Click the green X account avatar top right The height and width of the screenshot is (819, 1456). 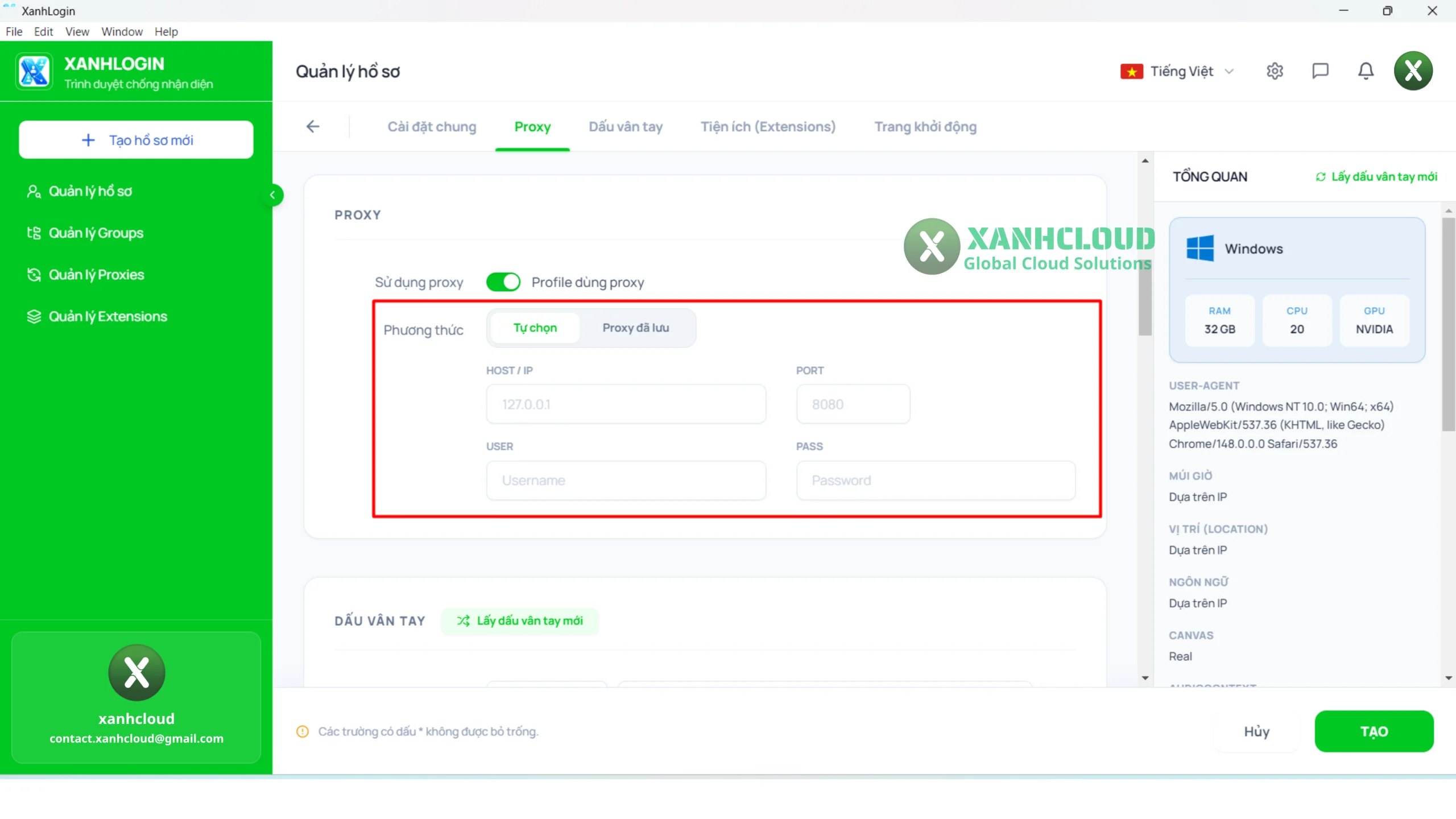tap(1413, 71)
